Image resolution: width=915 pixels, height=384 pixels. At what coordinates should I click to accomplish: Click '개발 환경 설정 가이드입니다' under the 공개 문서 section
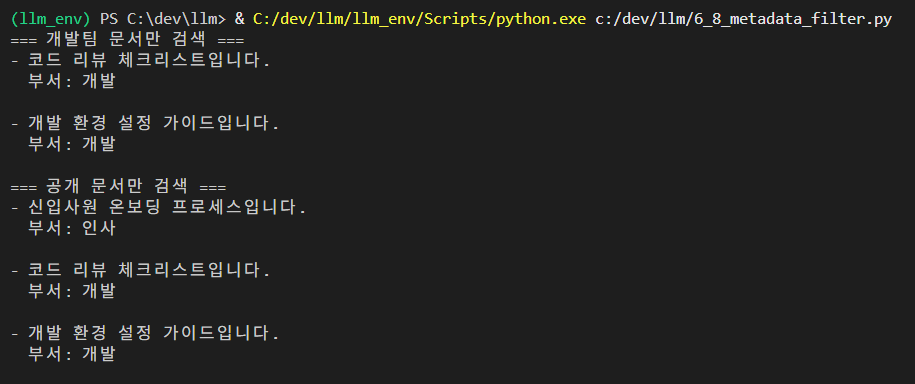click(x=149, y=333)
